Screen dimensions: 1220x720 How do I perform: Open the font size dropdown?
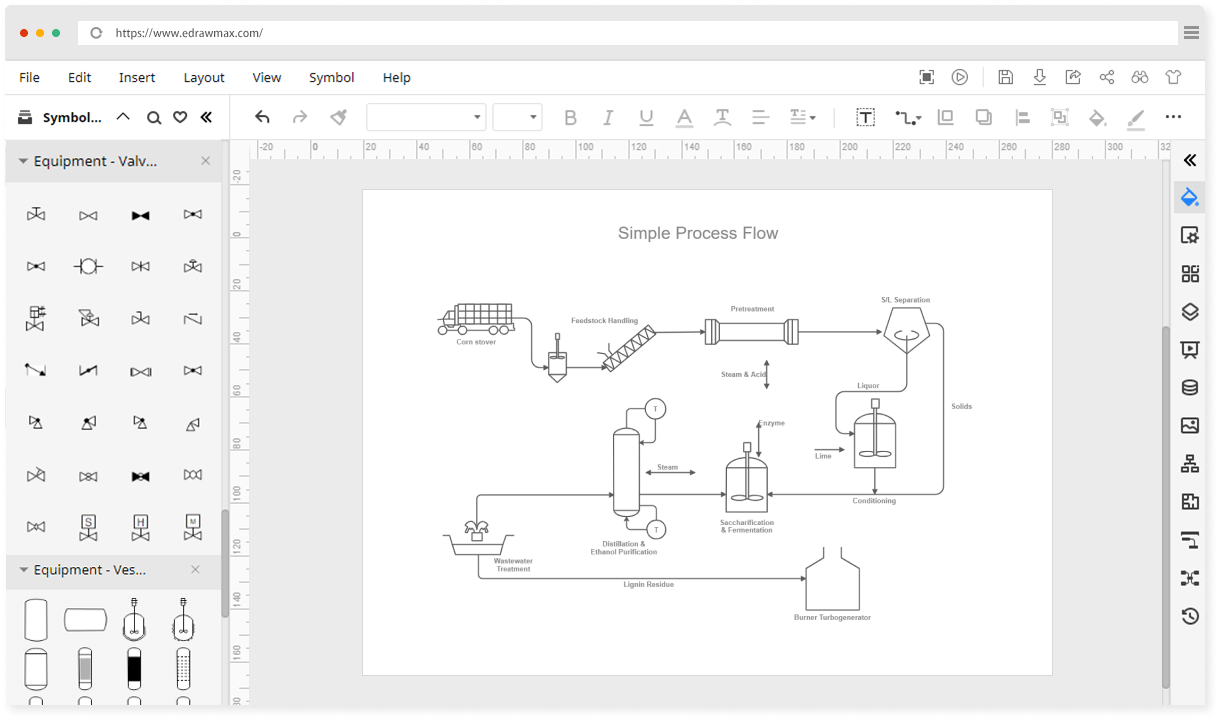[517, 117]
